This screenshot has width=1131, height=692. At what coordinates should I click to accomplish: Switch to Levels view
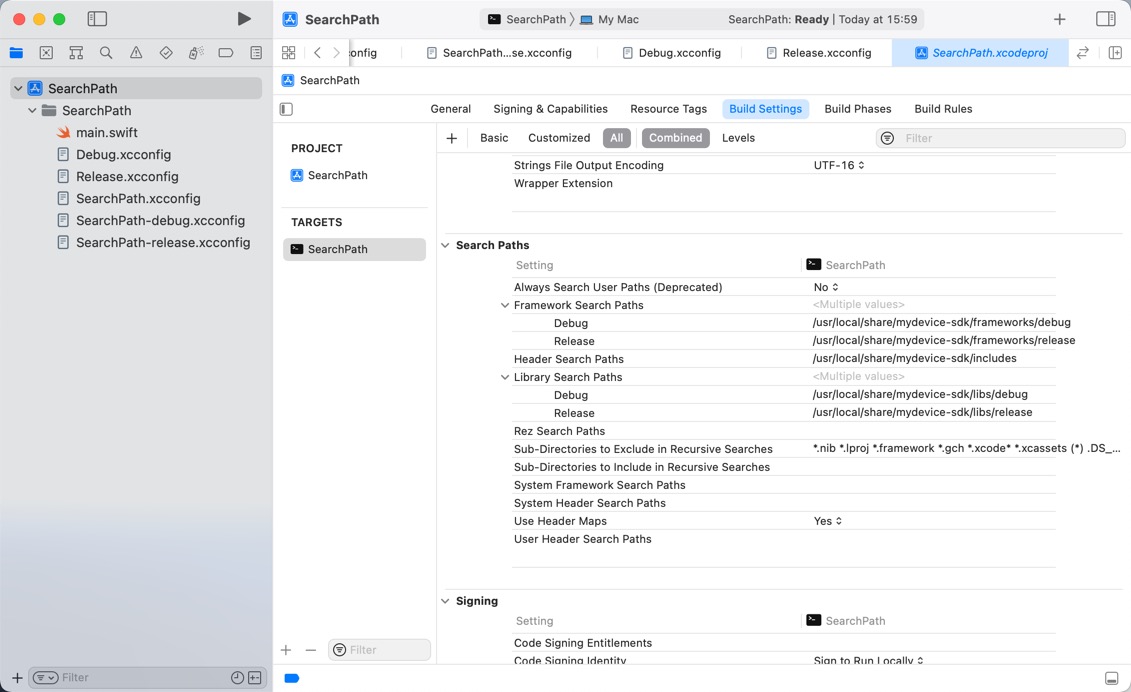738,138
